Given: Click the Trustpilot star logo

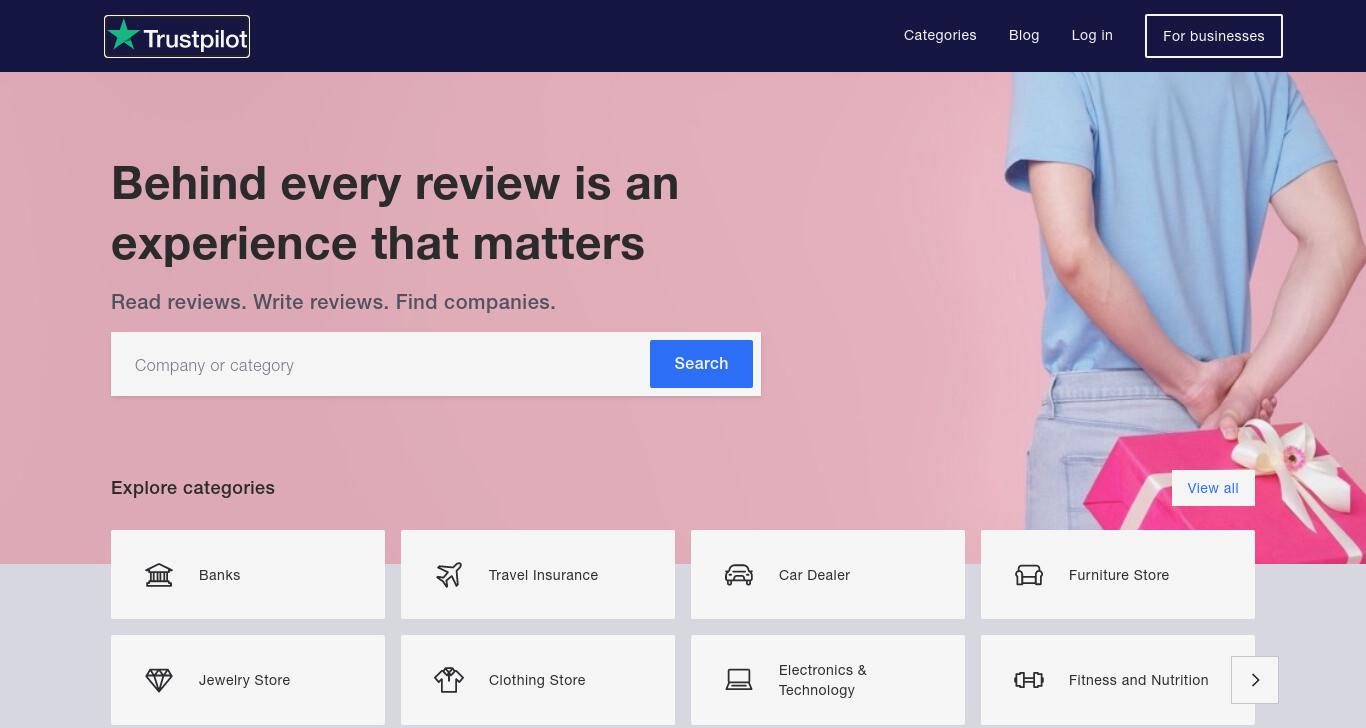Looking at the screenshot, I should coord(177,37).
